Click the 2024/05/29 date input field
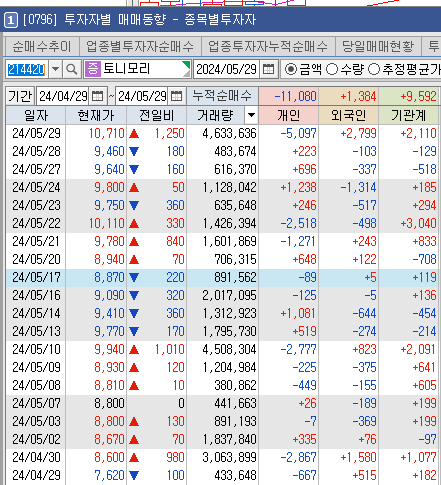Image resolution: width=441 pixels, height=485 pixels. (x=227, y=69)
